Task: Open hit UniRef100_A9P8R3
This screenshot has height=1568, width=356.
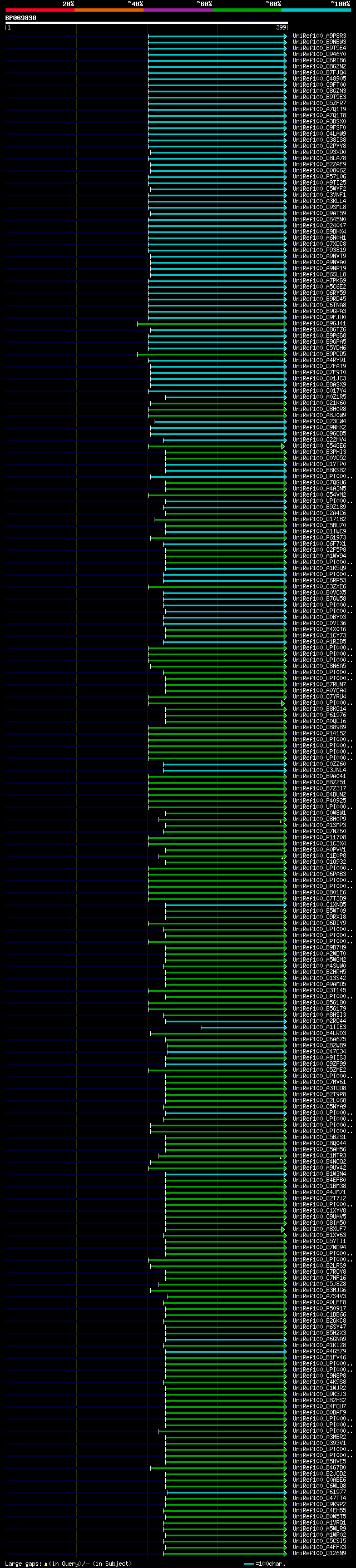Action: (x=319, y=36)
